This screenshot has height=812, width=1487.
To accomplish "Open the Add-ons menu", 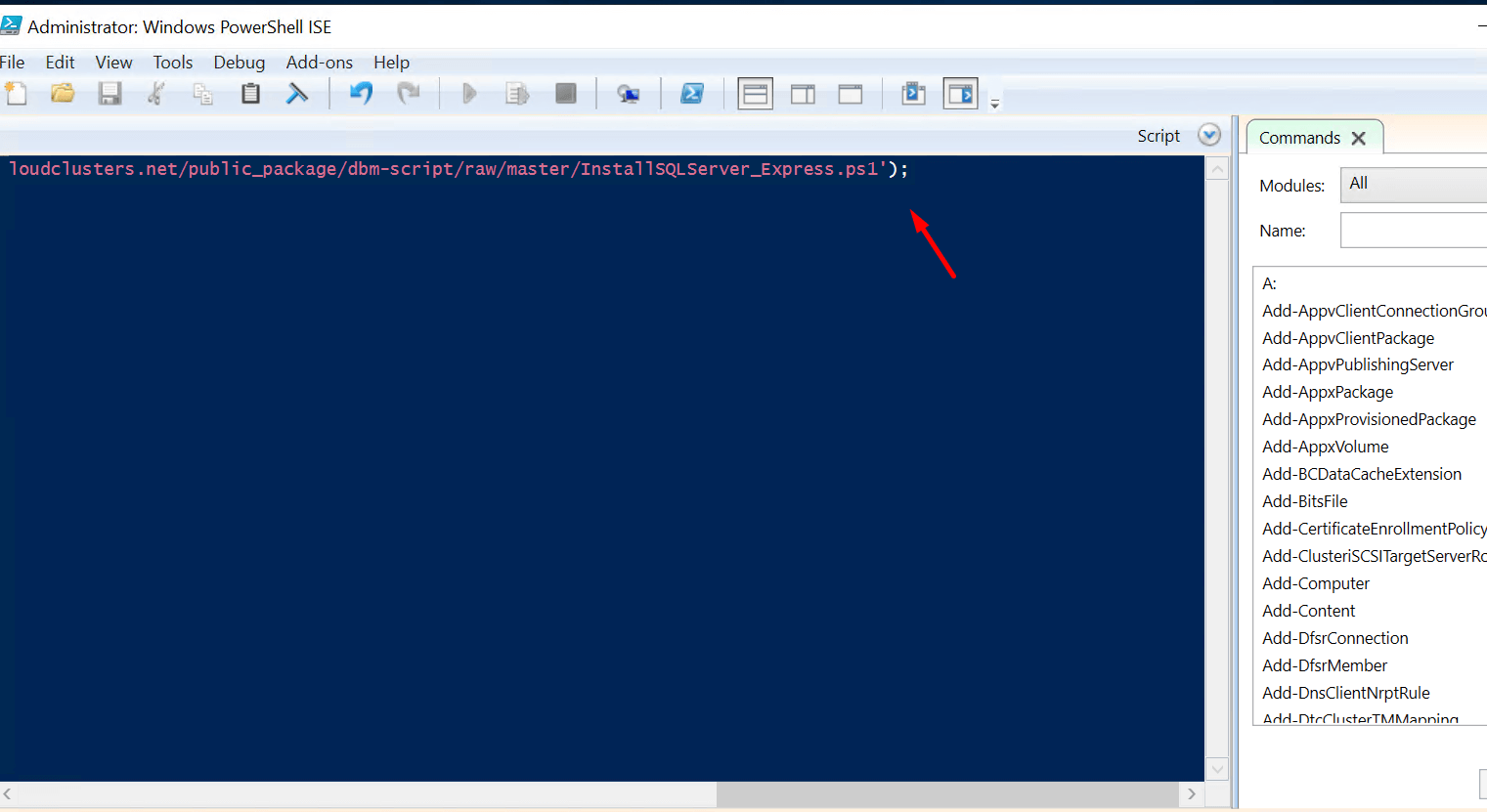I will click(319, 62).
